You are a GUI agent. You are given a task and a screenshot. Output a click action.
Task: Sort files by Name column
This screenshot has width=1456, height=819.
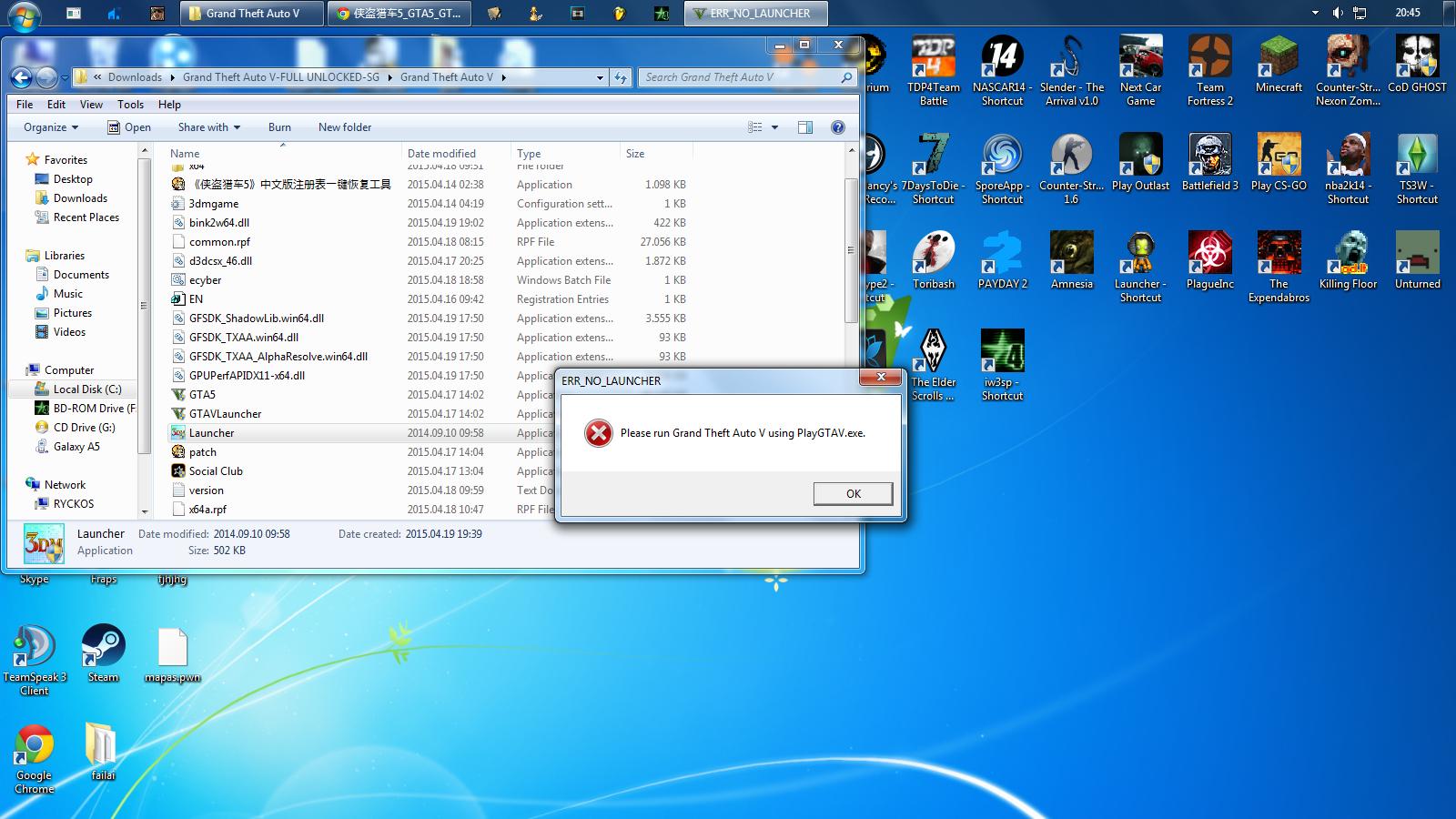click(x=185, y=154)
